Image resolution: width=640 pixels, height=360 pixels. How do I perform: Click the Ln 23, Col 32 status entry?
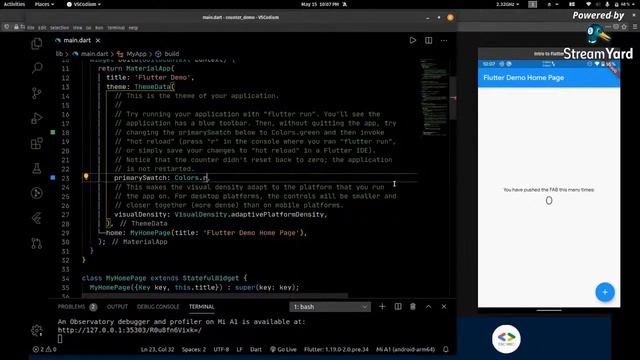tap(158, 349)
